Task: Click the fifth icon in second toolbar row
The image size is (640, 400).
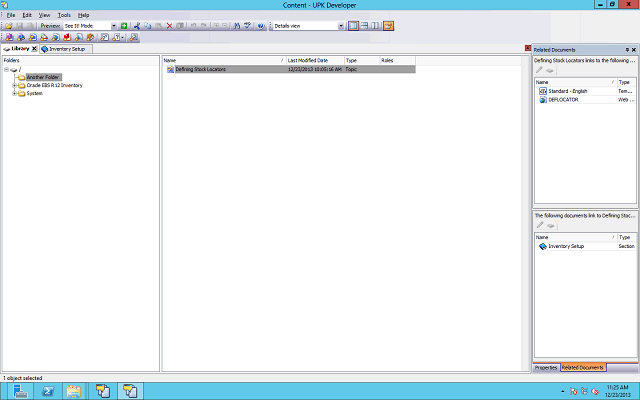Action: point(56,38)
